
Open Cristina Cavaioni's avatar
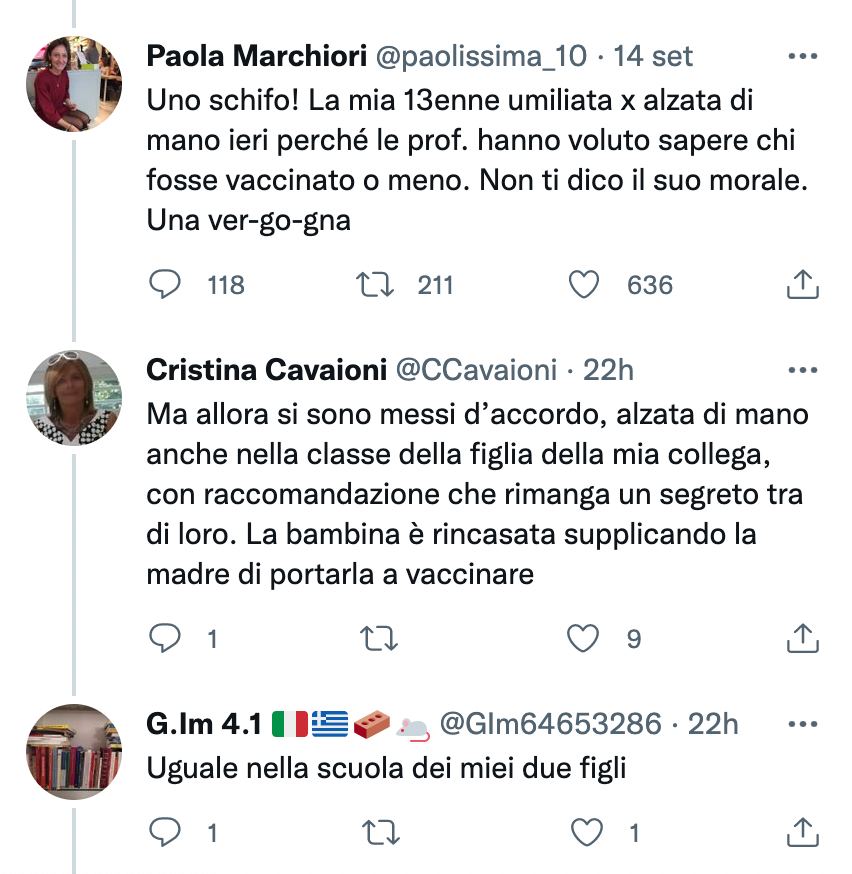(x=74, y=398)
